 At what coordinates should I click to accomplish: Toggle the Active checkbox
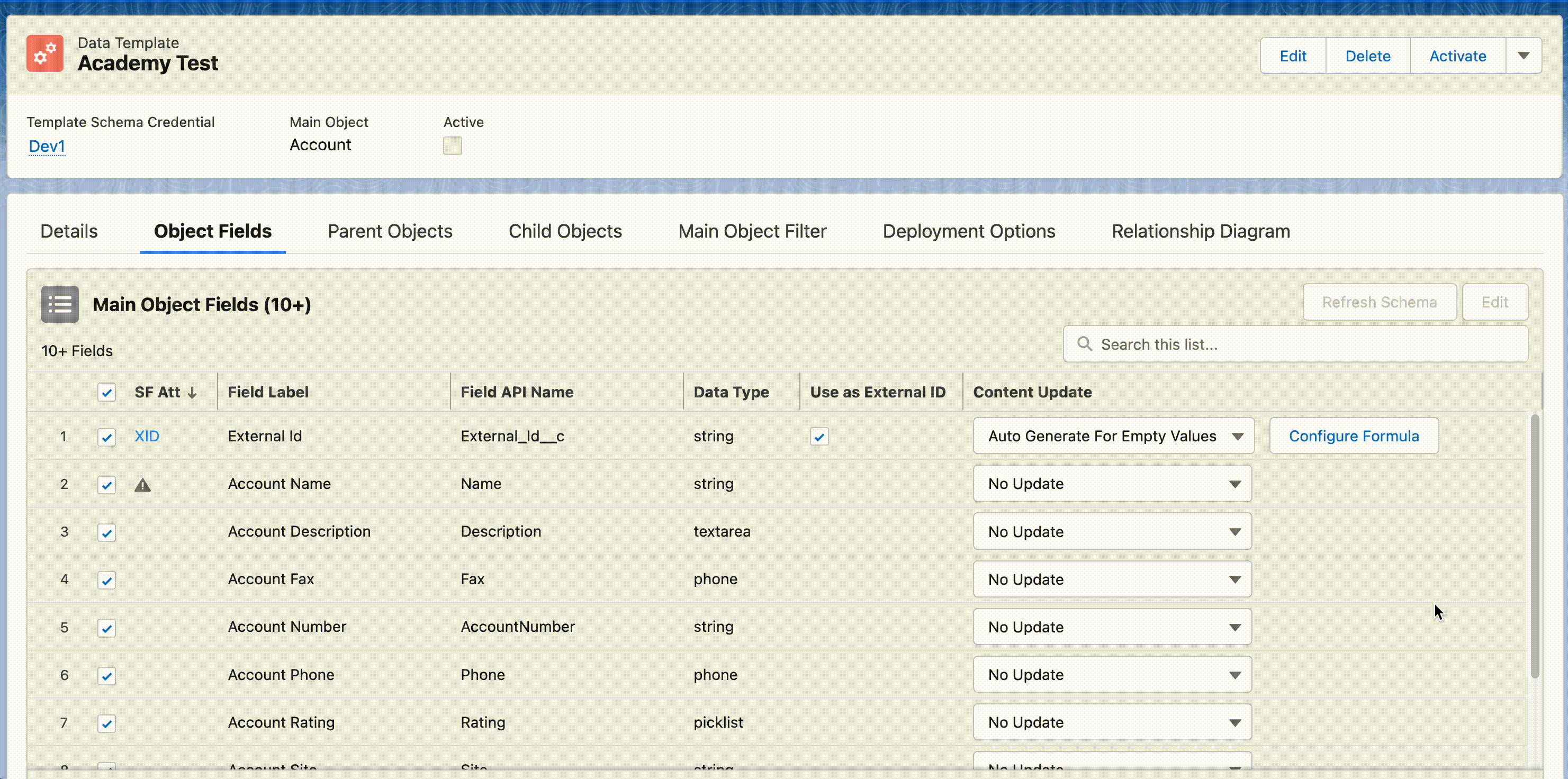tap(452, 146)
